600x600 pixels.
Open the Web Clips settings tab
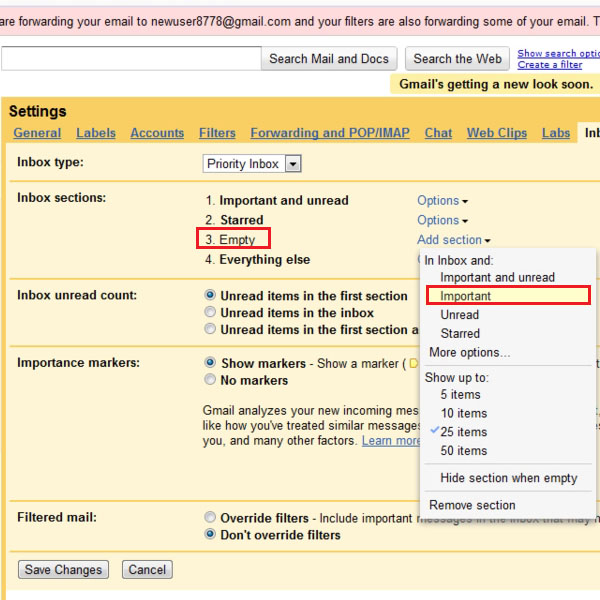[x=497, y=133]
